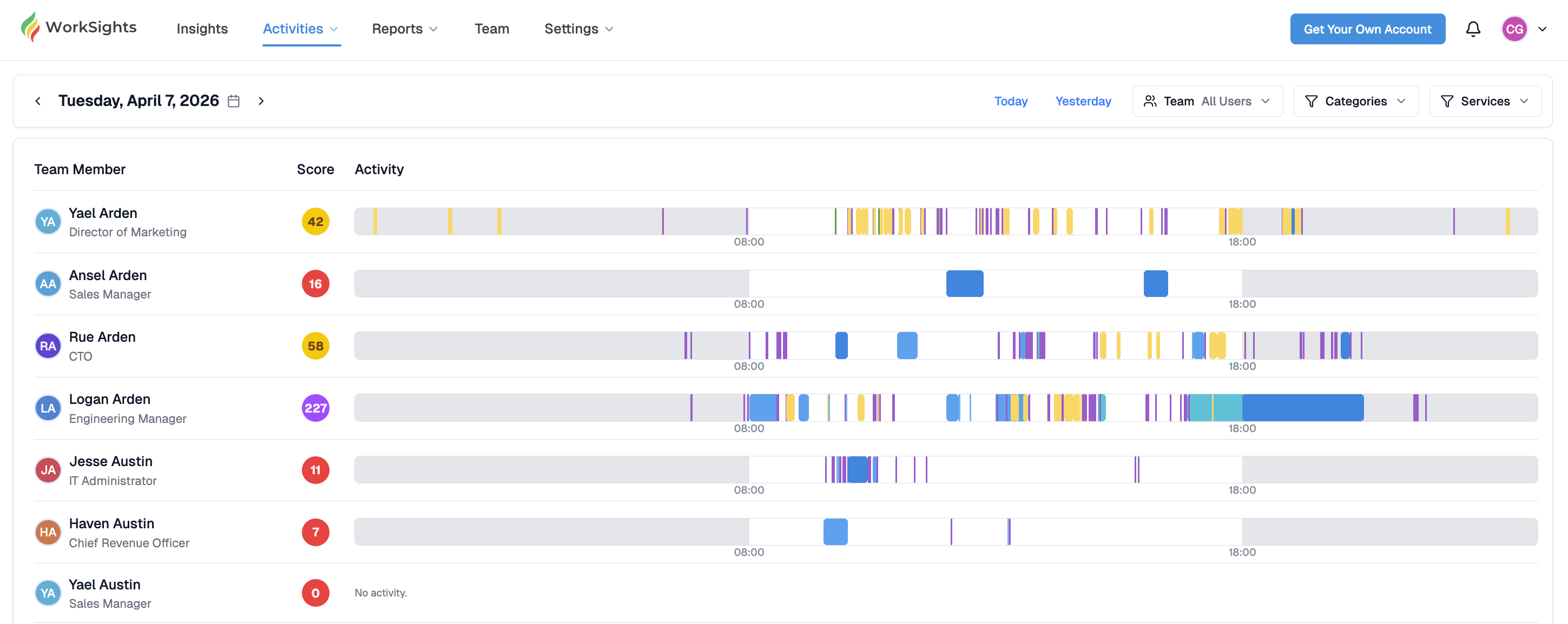Click Logan Arden's LA avatar
Screen dimensions: 1568x624
pyautogui.click(x=48, y=408)
